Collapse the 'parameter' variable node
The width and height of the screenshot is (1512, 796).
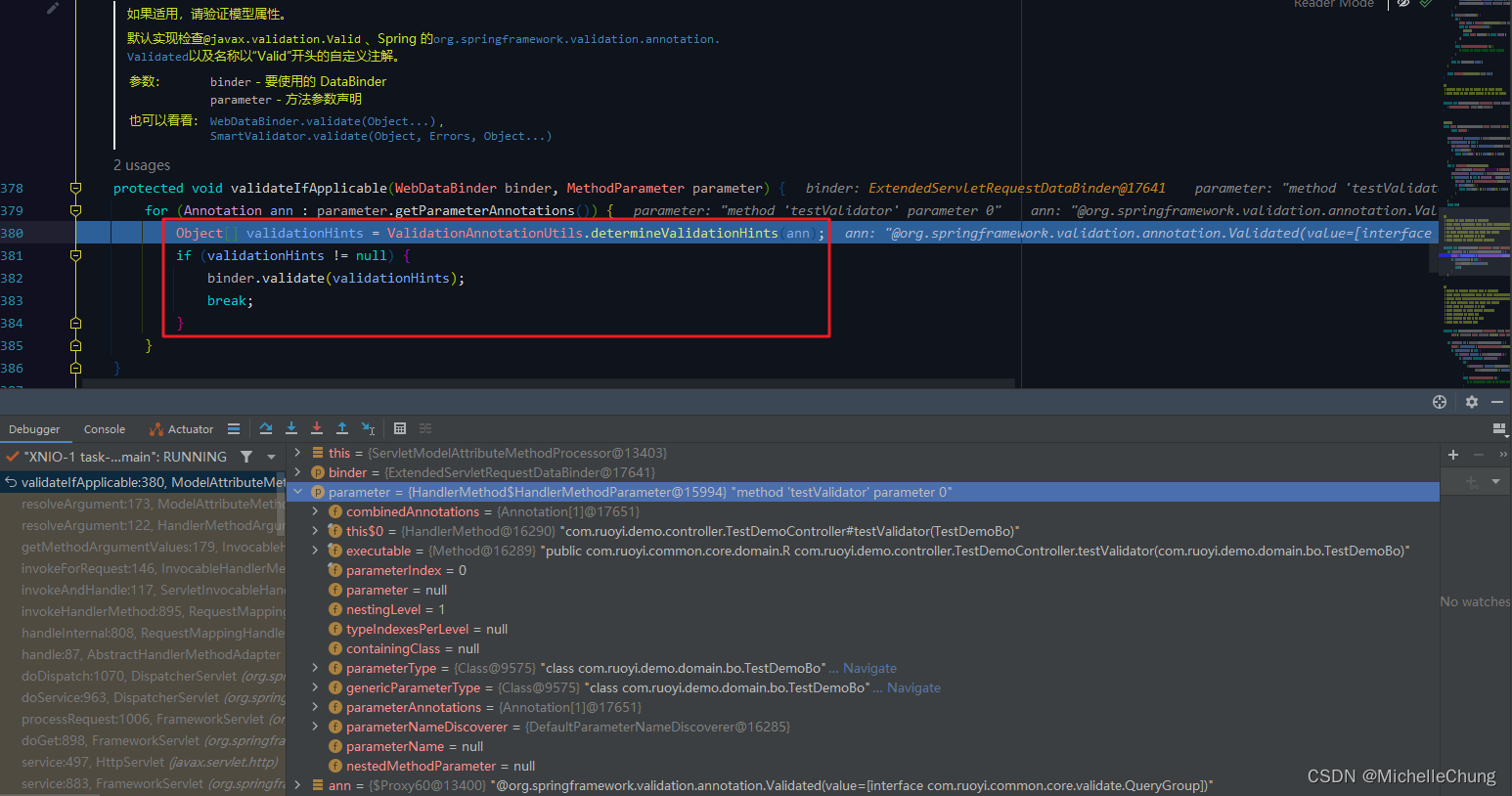coord(298,492)
